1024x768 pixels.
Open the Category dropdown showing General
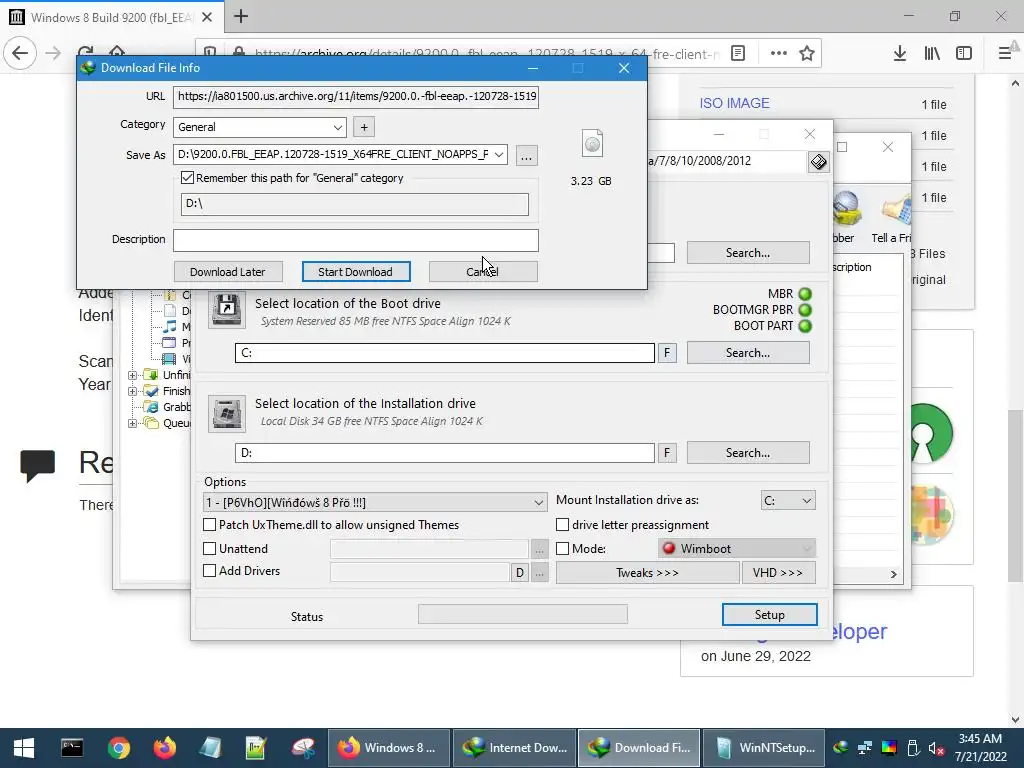(x=260, y=127)
